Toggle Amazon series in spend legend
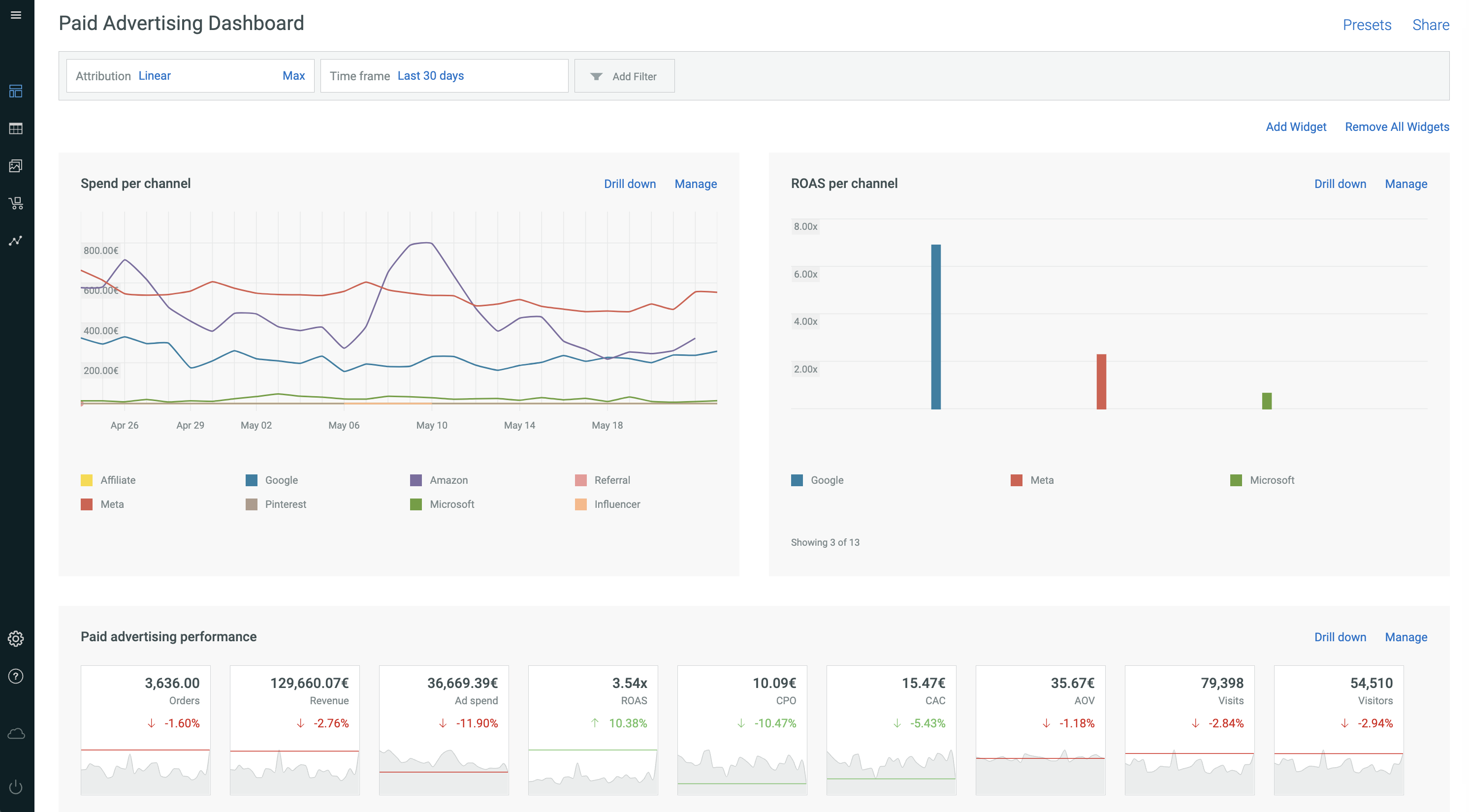Viewport: 1469px width, 812px height. 439,480
